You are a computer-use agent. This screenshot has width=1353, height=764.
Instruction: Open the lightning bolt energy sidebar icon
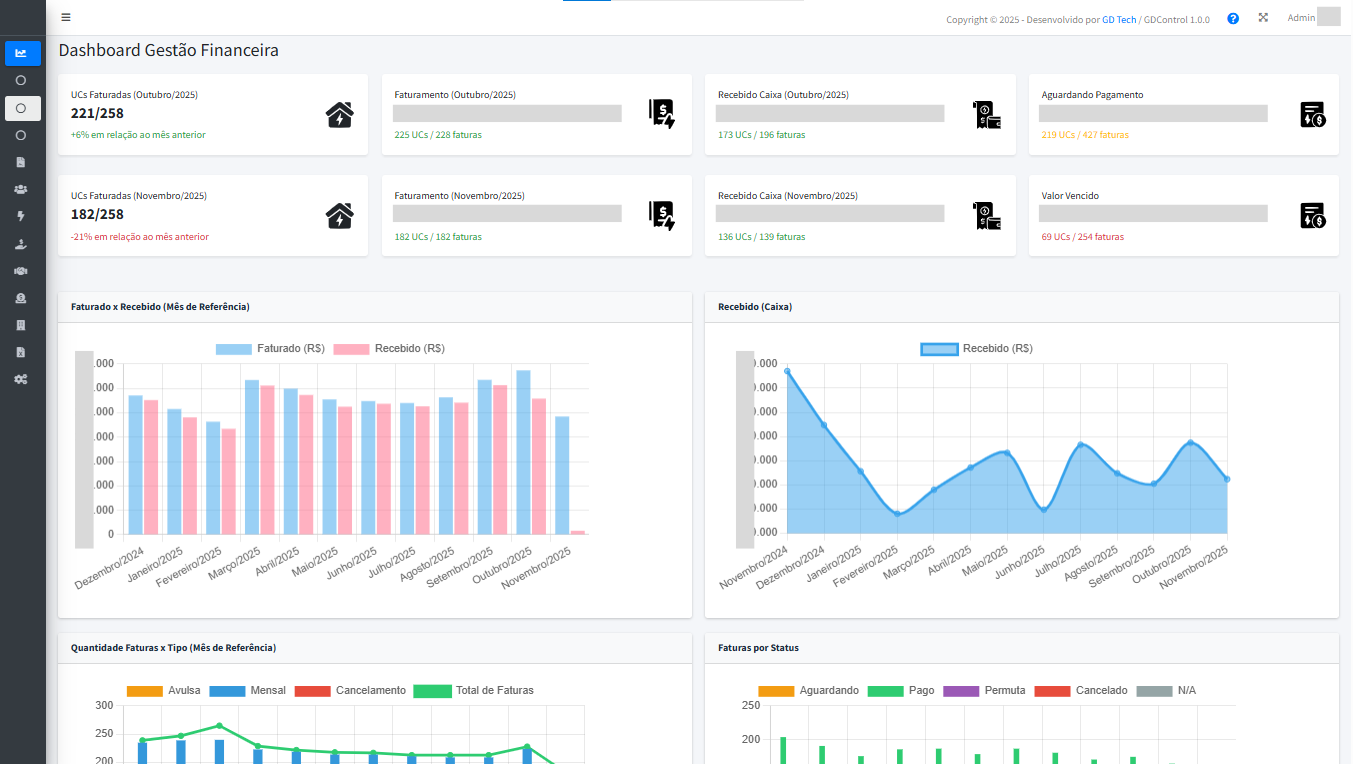pyautogui.click(x=22, y=216)
